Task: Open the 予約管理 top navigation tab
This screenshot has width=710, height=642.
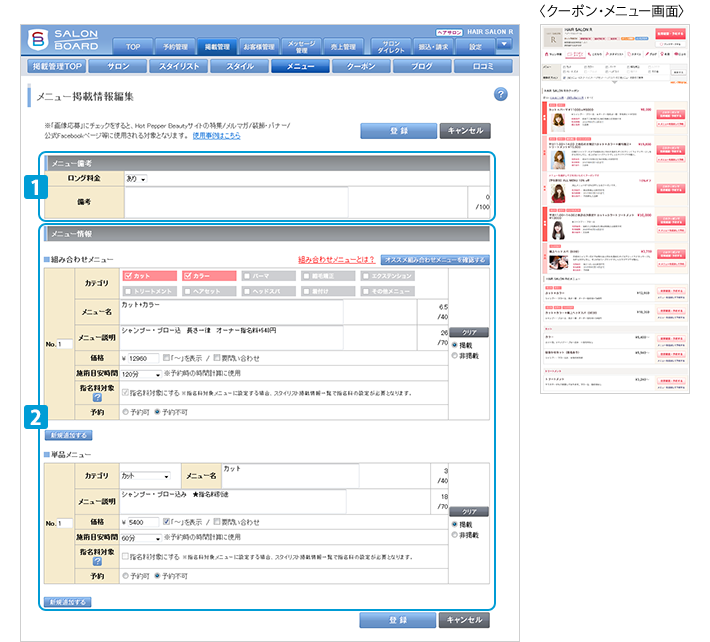Action: [173, 46]
